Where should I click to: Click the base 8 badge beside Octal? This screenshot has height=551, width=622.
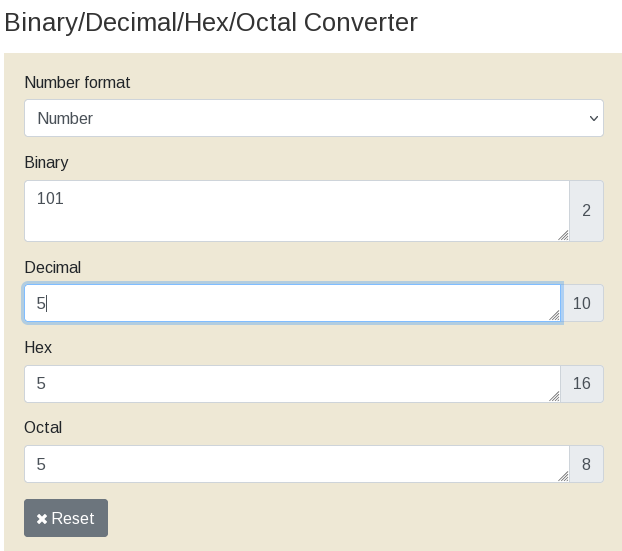click(x=586, y=464)
